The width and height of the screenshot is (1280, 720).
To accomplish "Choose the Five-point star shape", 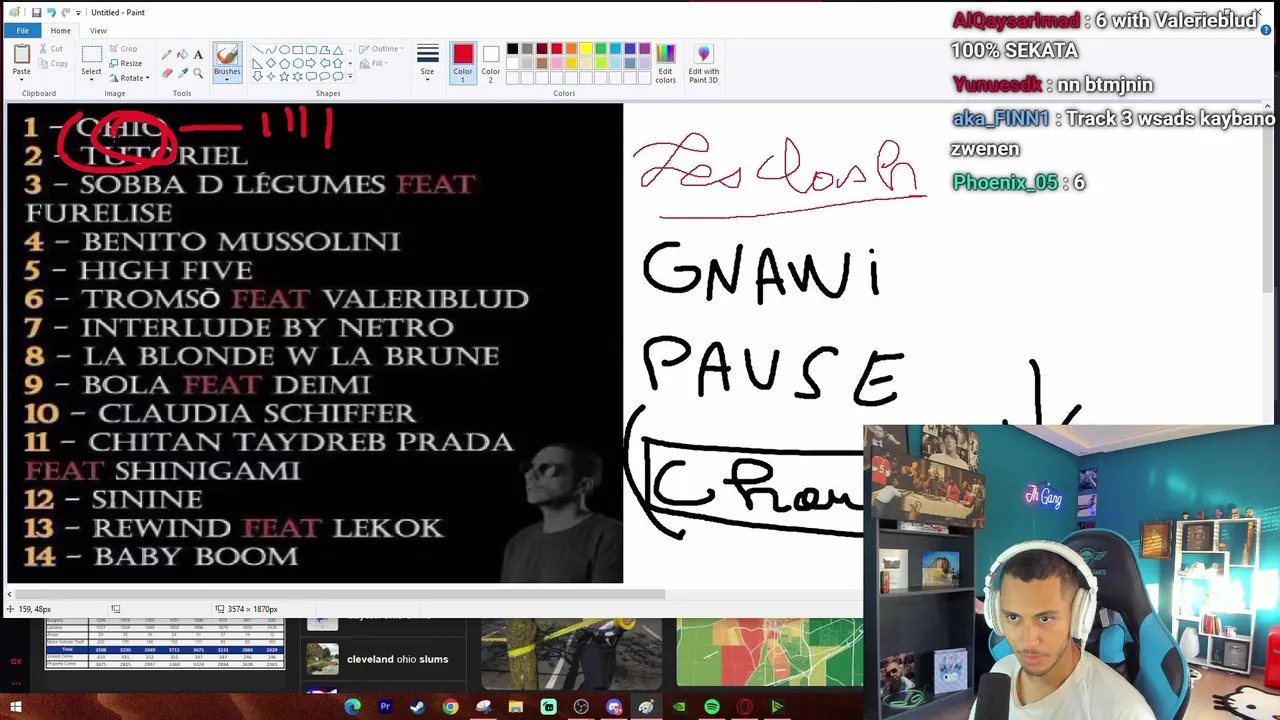I will coord(284,76).
